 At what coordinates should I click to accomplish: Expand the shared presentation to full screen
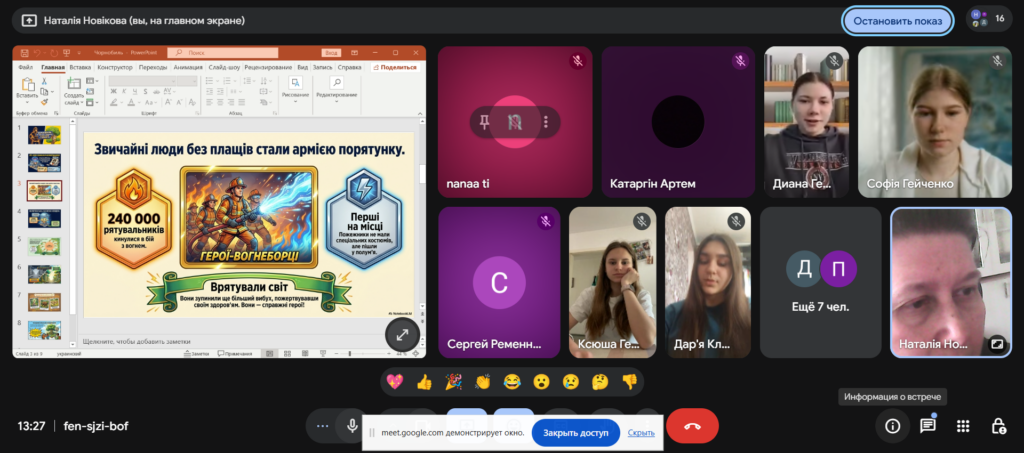[x=402, y=336]
